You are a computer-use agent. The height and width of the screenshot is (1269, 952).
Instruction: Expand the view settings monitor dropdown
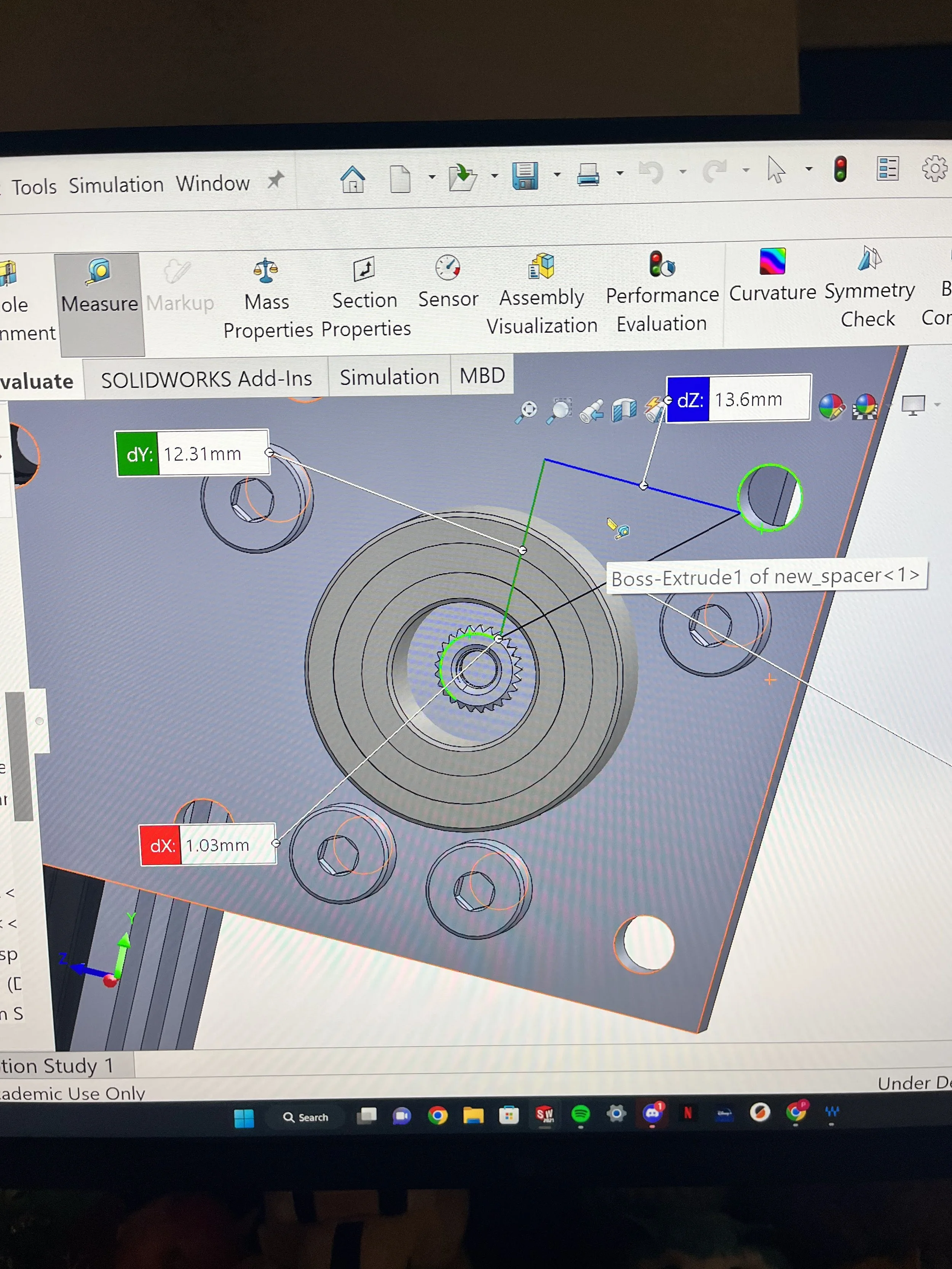click(937, 405)
